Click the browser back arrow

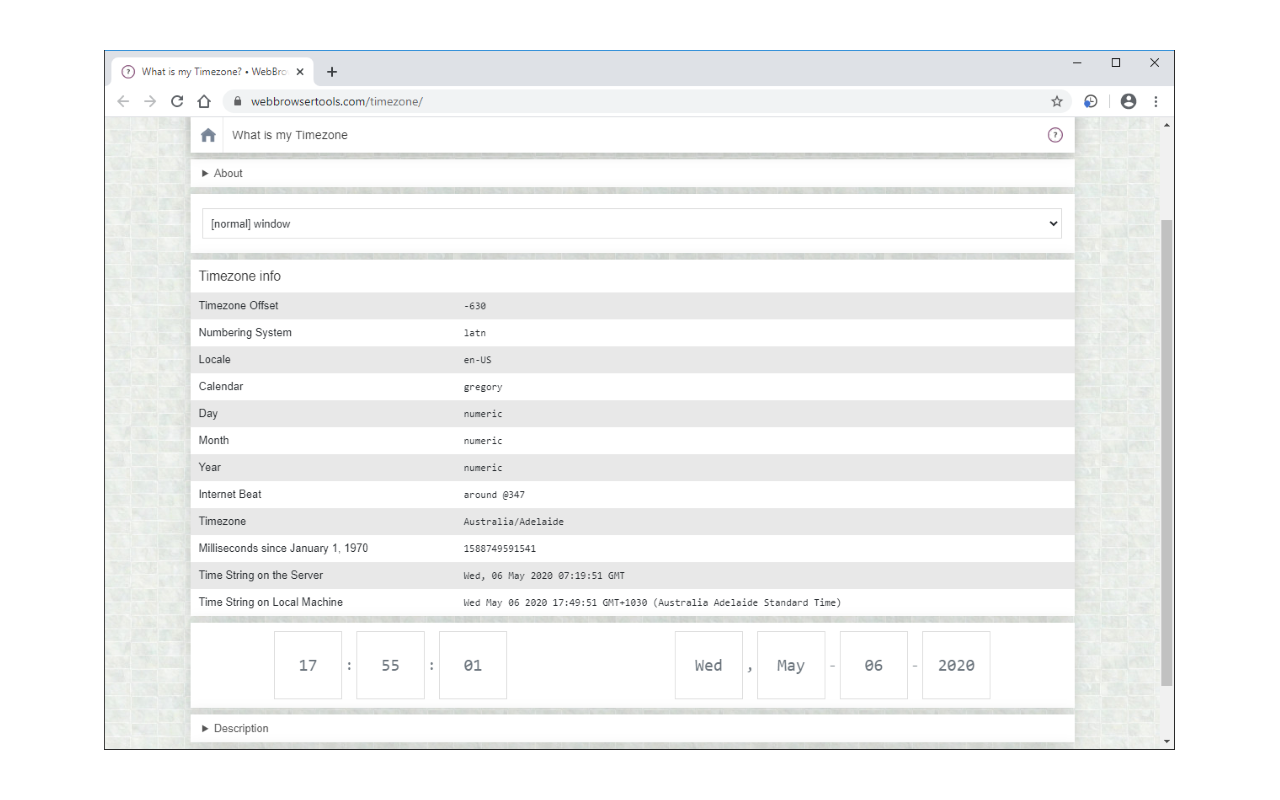pyautogui.click(x=123, y=101)
